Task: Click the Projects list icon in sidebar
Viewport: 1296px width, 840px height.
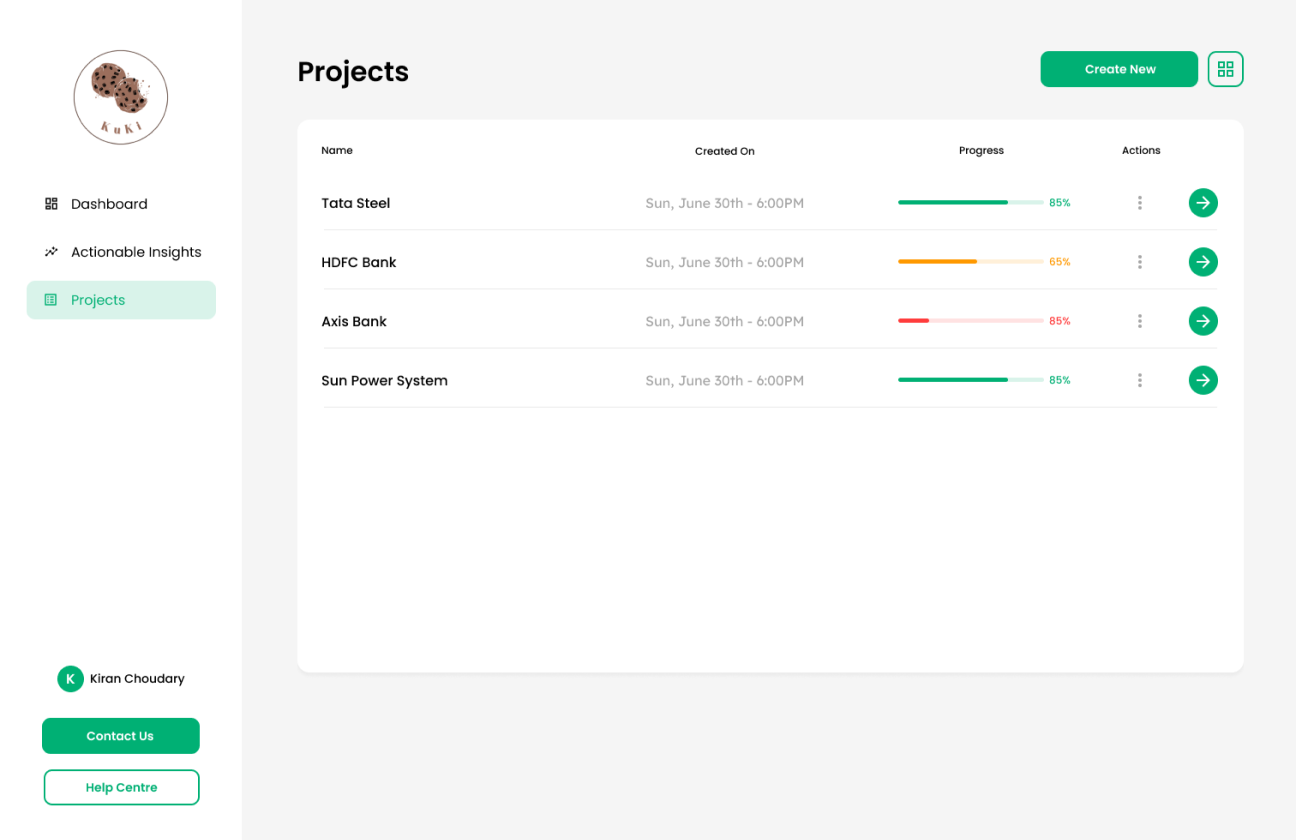Action: click(x=51, y=300)
